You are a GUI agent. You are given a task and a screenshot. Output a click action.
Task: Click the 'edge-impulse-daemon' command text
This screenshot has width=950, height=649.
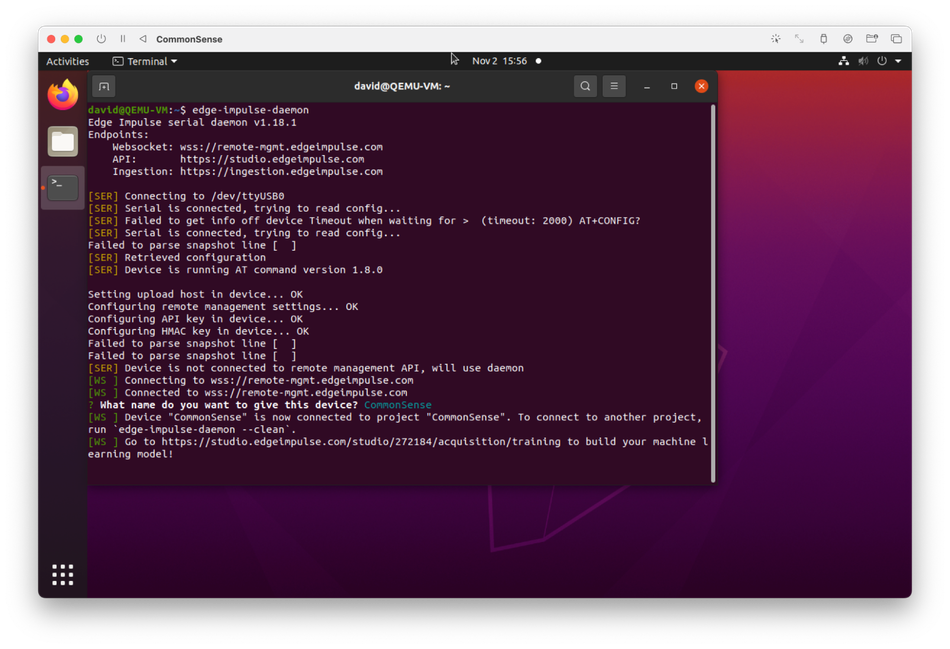click(x=250, y=110)
